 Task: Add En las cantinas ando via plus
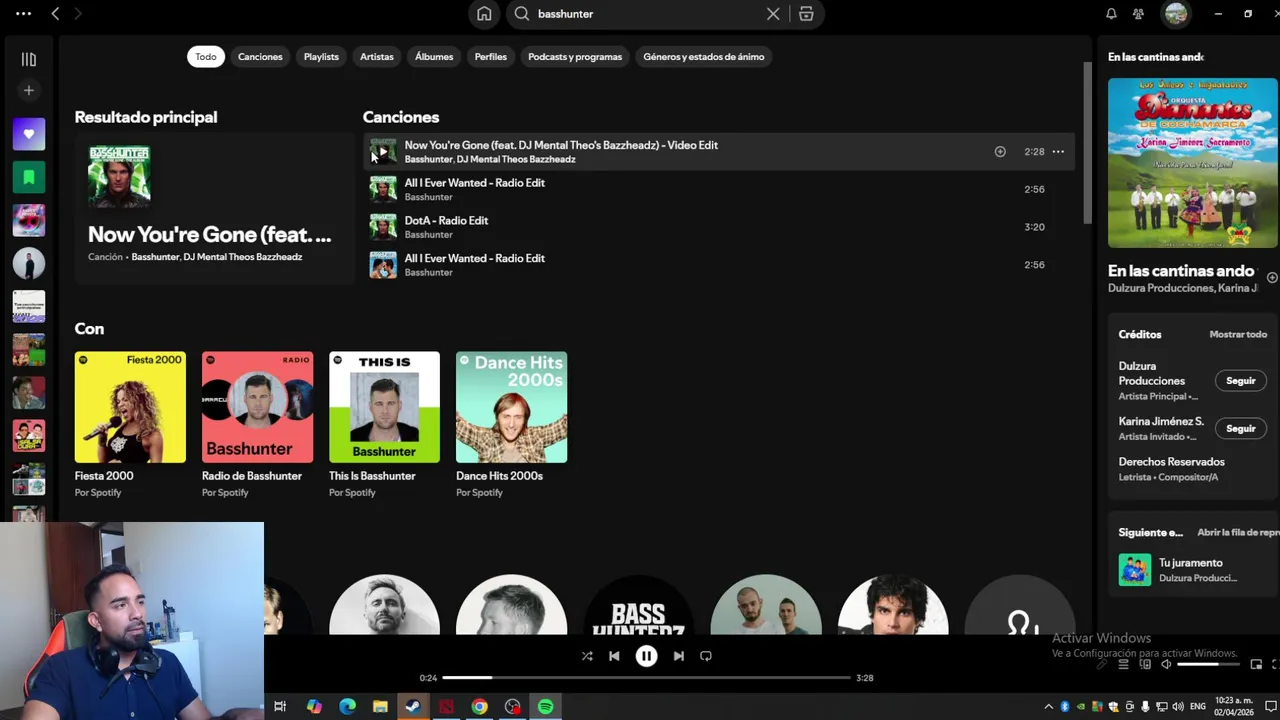tap(1272, 278)
